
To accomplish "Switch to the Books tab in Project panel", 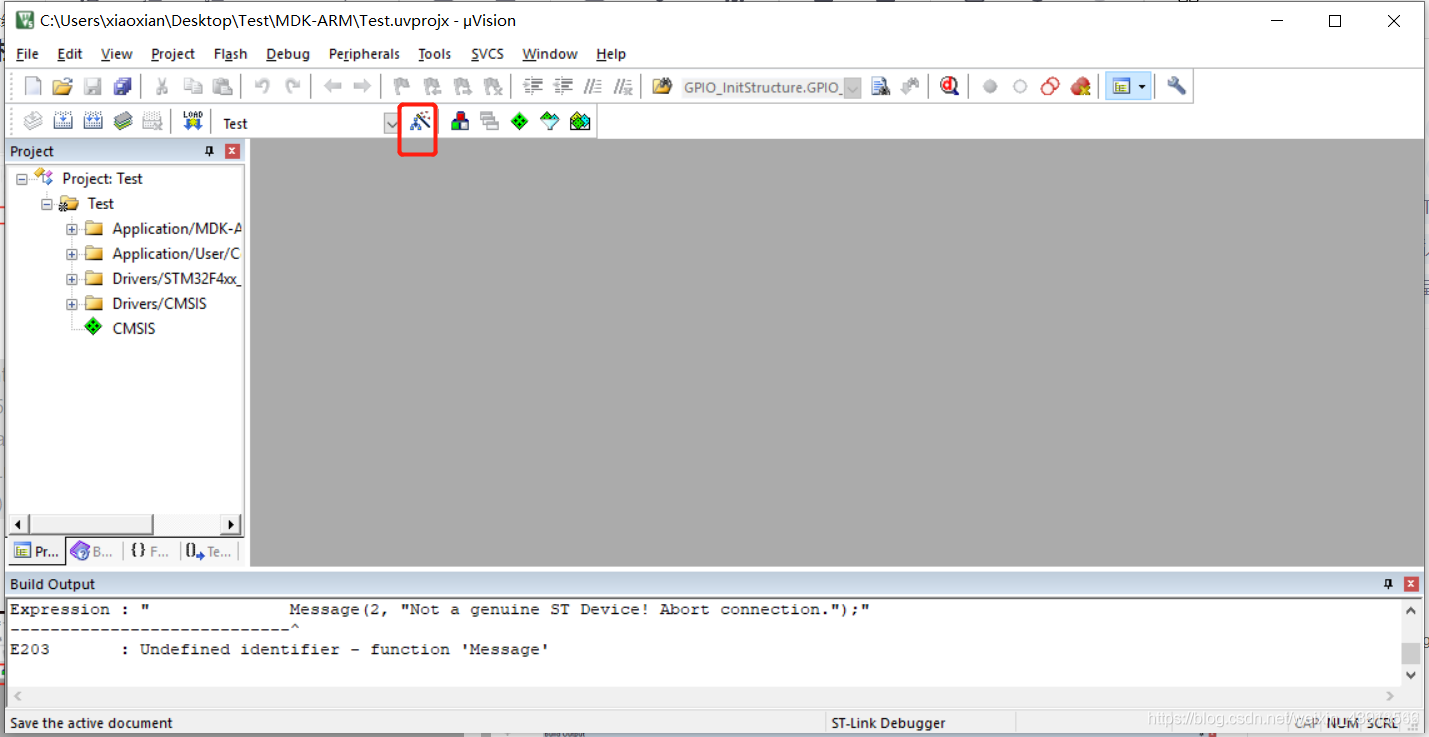I will tap(92, 551).
